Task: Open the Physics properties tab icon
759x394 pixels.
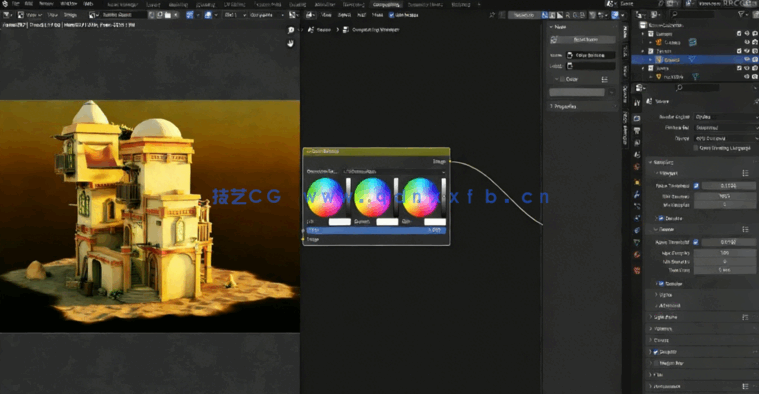Action: 637,218
